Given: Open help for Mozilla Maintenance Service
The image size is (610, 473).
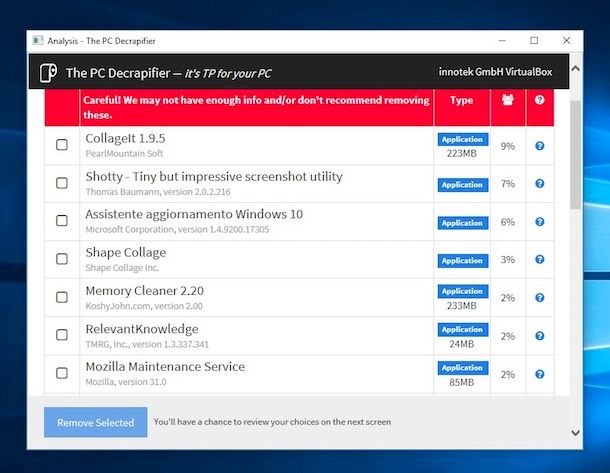Looking at the screenshot, I should [x=540, y=374].
